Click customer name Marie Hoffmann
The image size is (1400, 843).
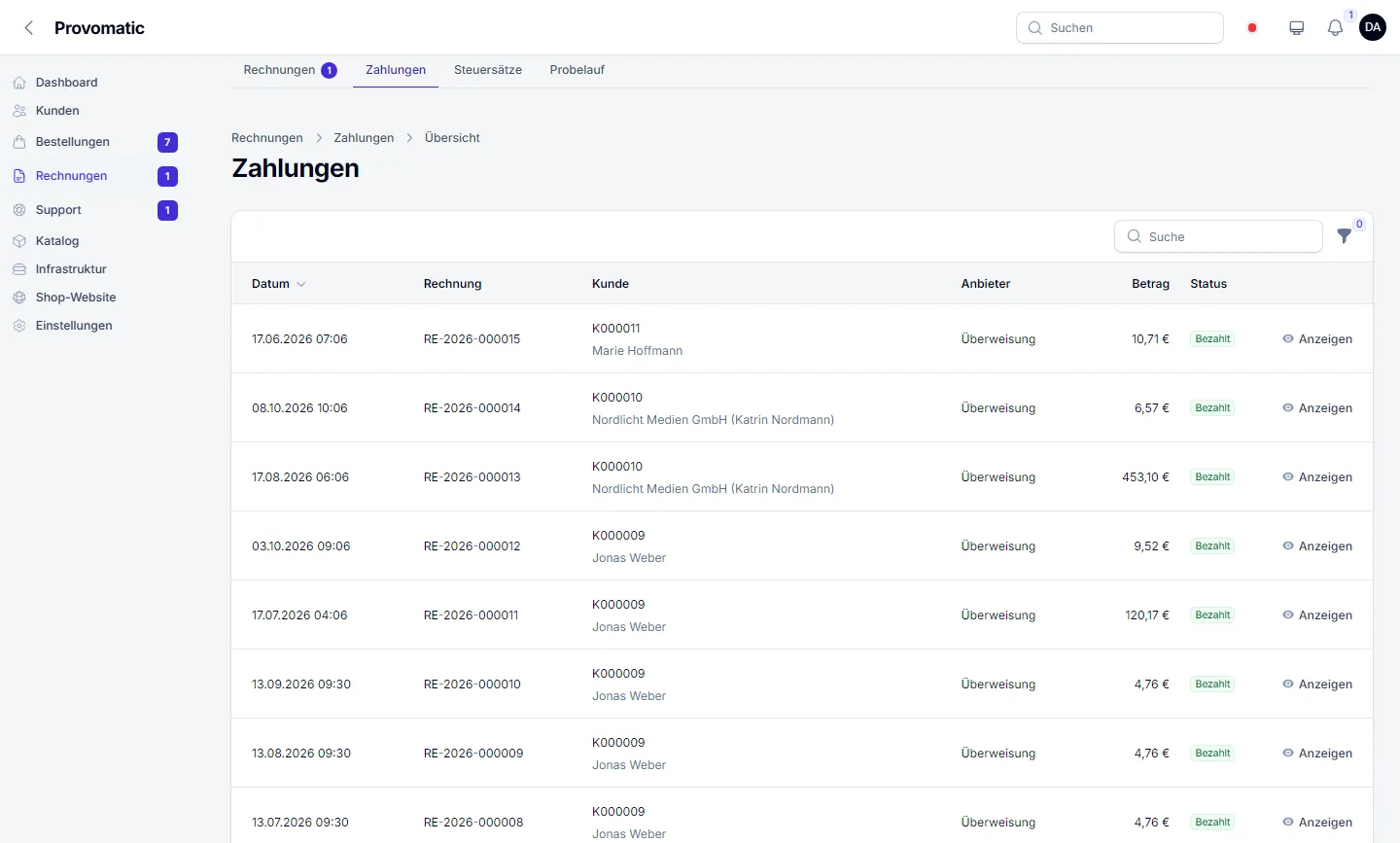pos(637,351)
